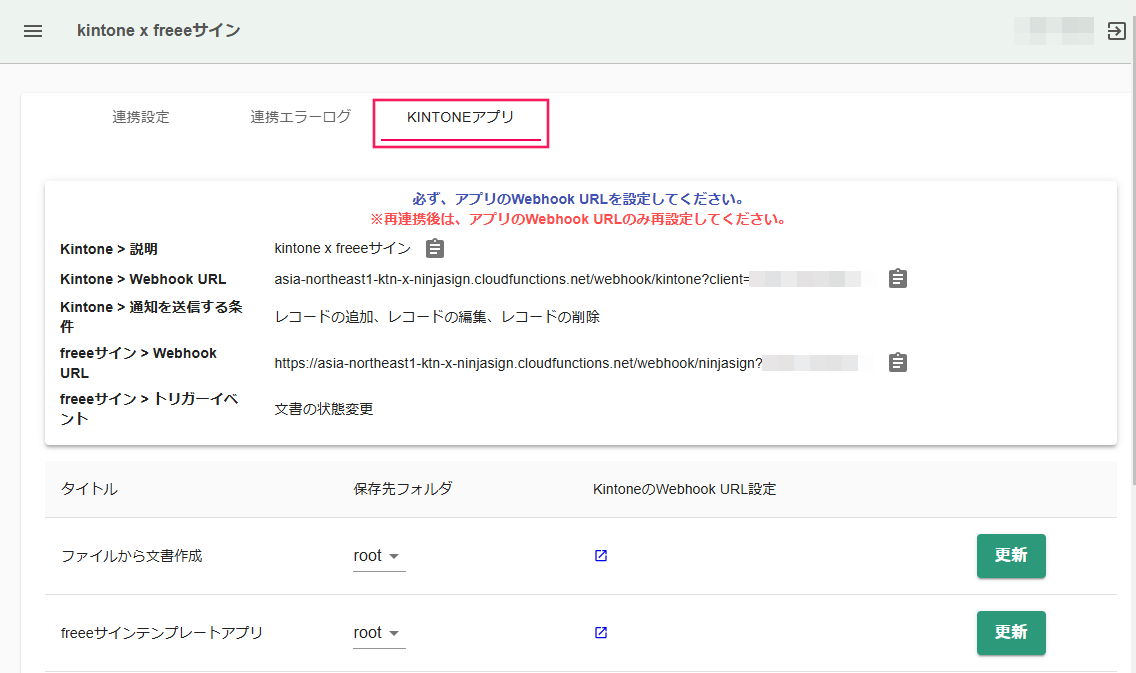1136x673 pixels.
Task: Click the 文書の状態変更 trigger event value
Action: [324, 409]
